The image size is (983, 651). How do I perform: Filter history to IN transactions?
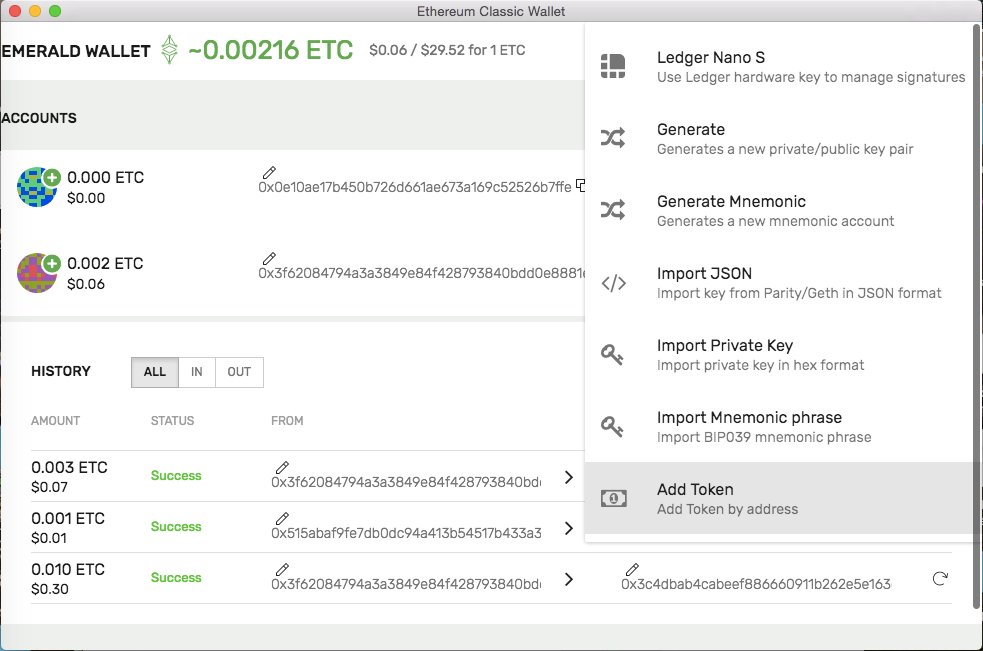197,372
